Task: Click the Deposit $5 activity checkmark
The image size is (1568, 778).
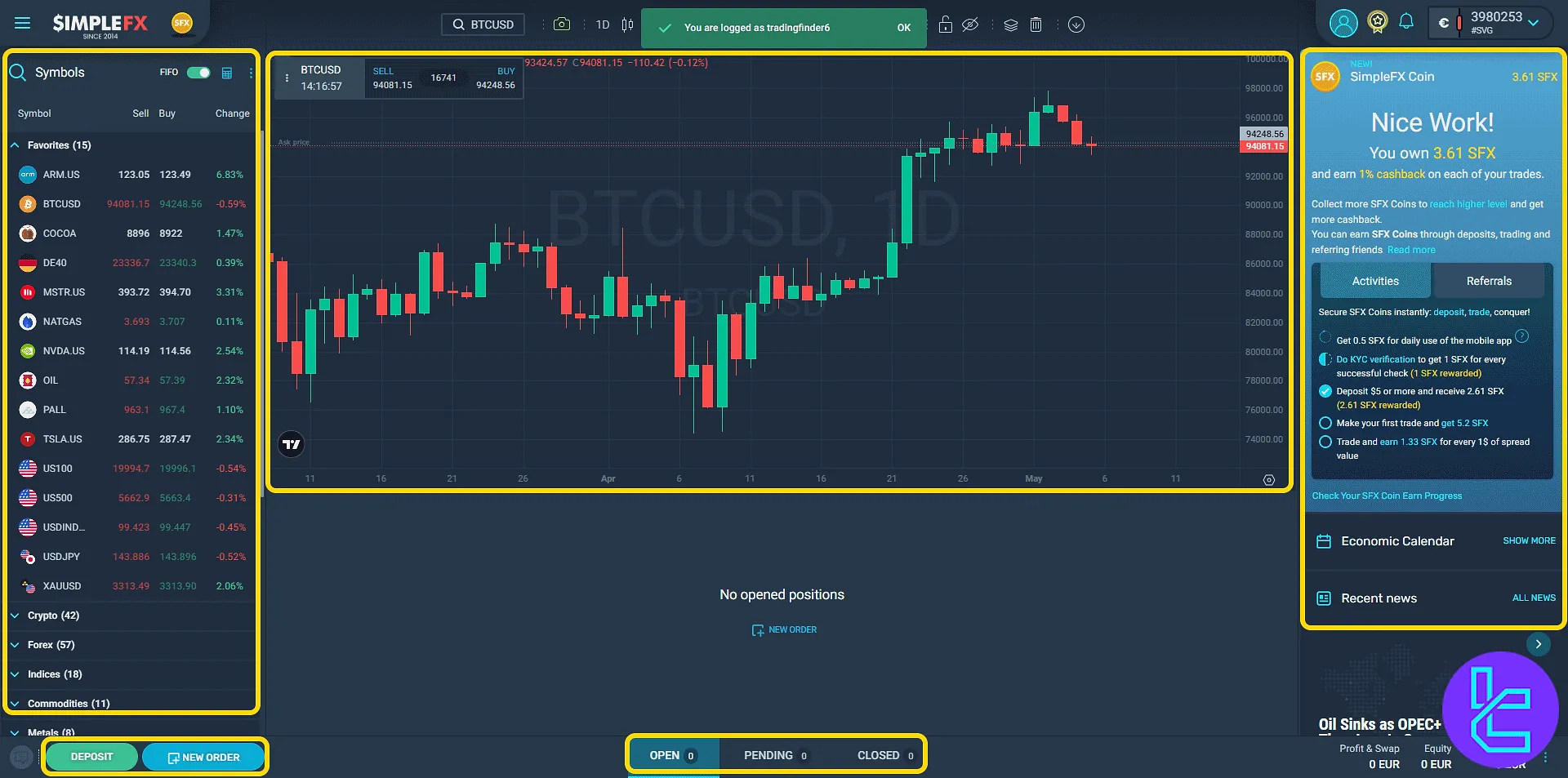Action: point(1325,391)
